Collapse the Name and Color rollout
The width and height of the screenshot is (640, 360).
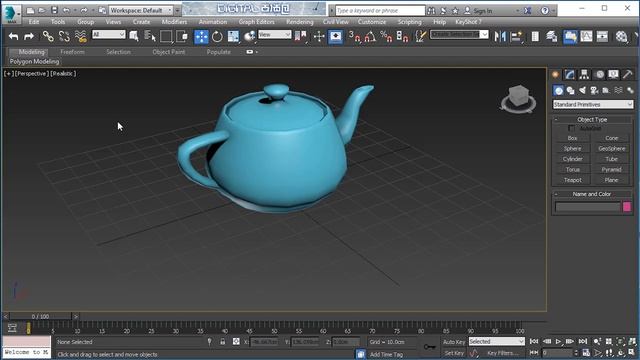592,194
